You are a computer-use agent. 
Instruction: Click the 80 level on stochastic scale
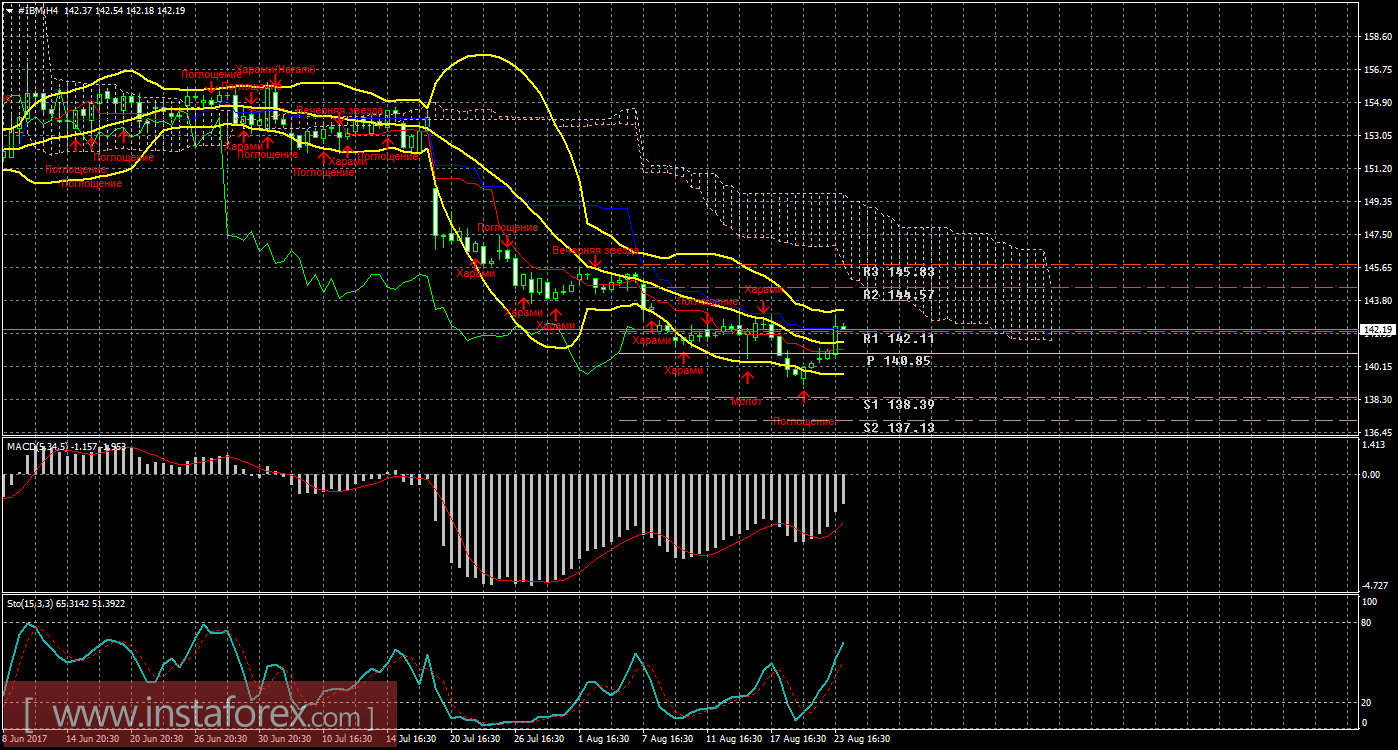click(1367, 622)
